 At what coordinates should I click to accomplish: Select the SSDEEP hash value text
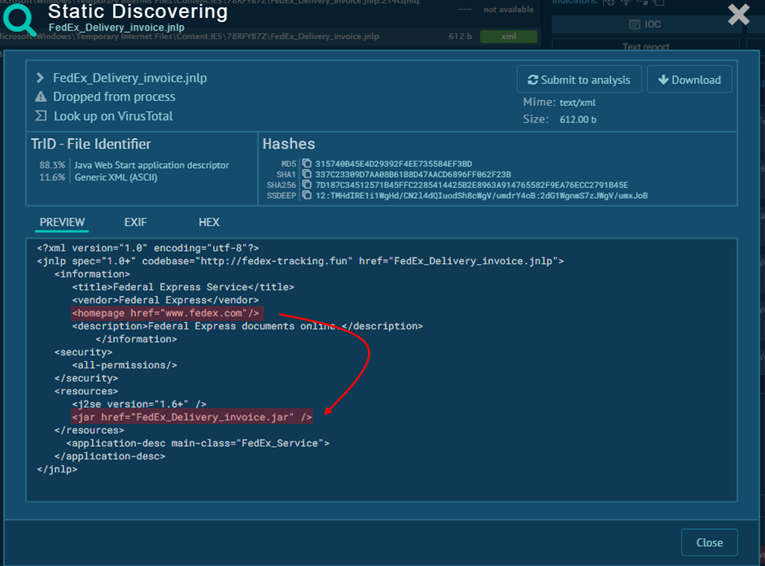coord(482,196)
